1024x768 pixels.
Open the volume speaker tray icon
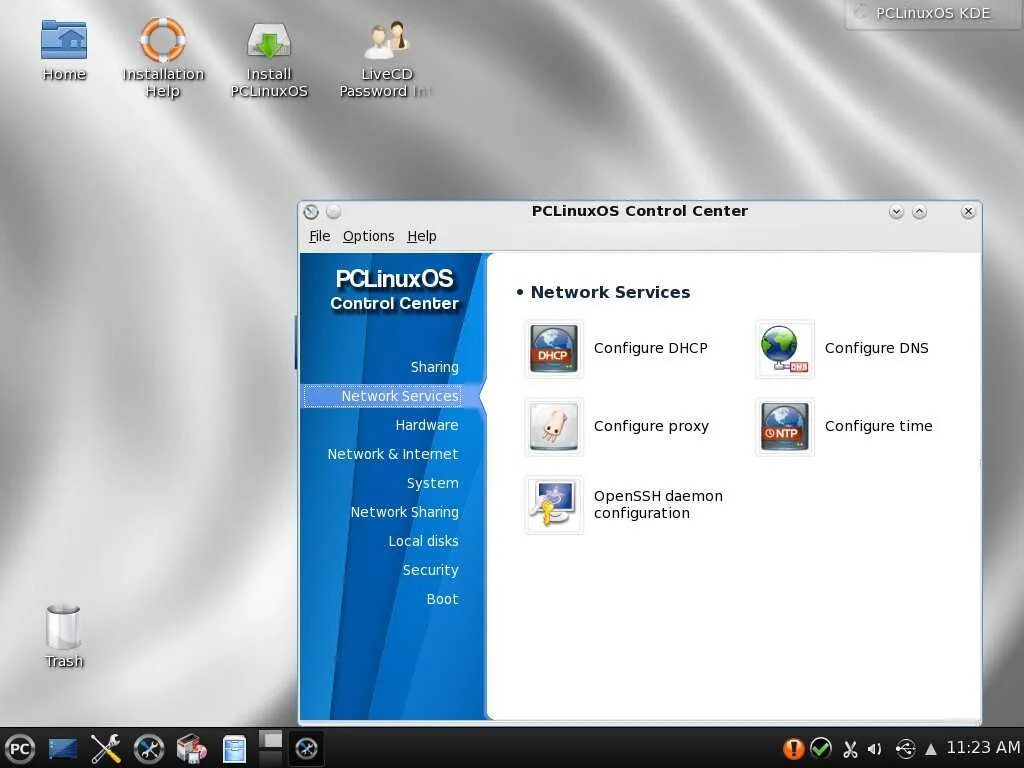[875, 748]
